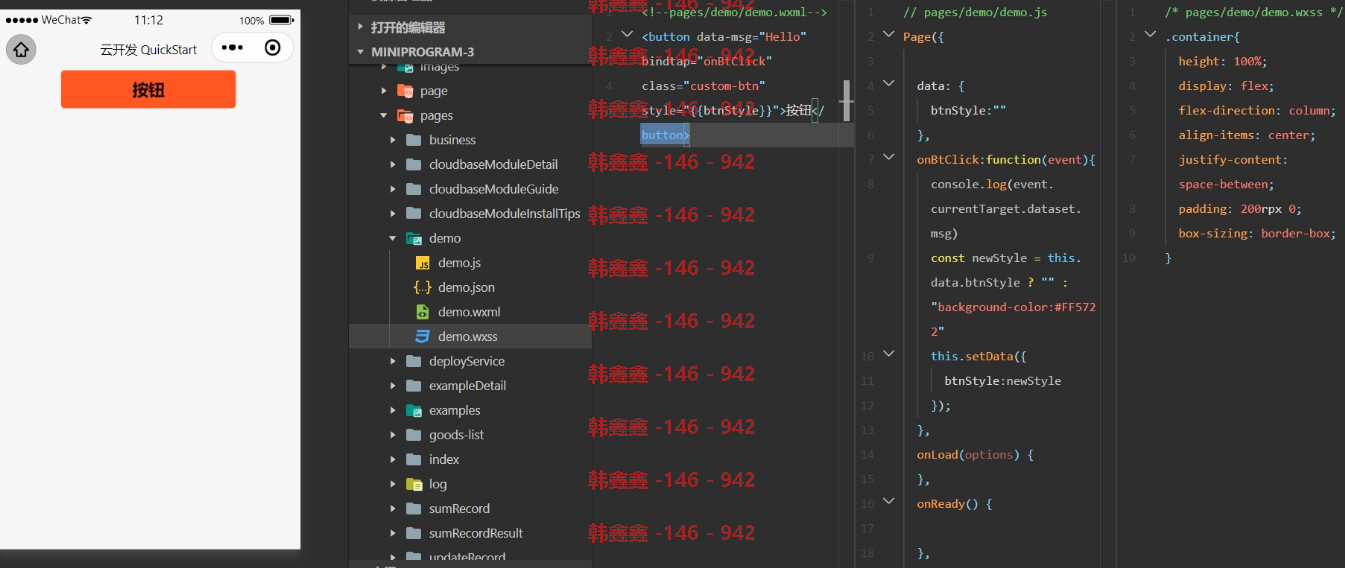The image size is (1345, 568).
Task: Click the cloudbaseModuleDetail folder icon
Action: 414,165
